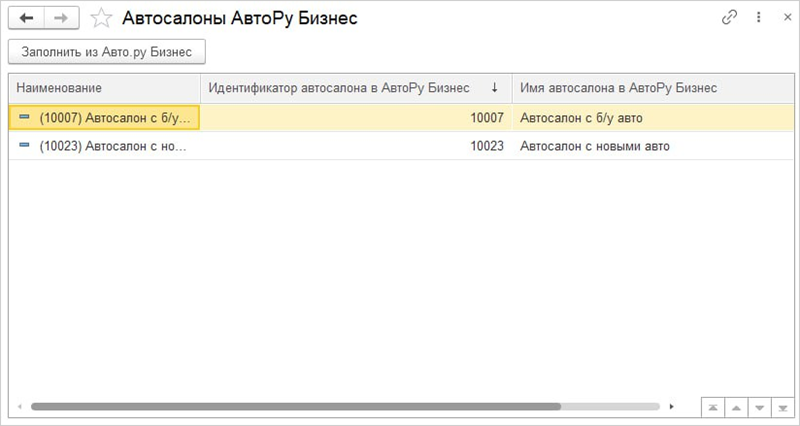Move down one row with arrow button

760,408
